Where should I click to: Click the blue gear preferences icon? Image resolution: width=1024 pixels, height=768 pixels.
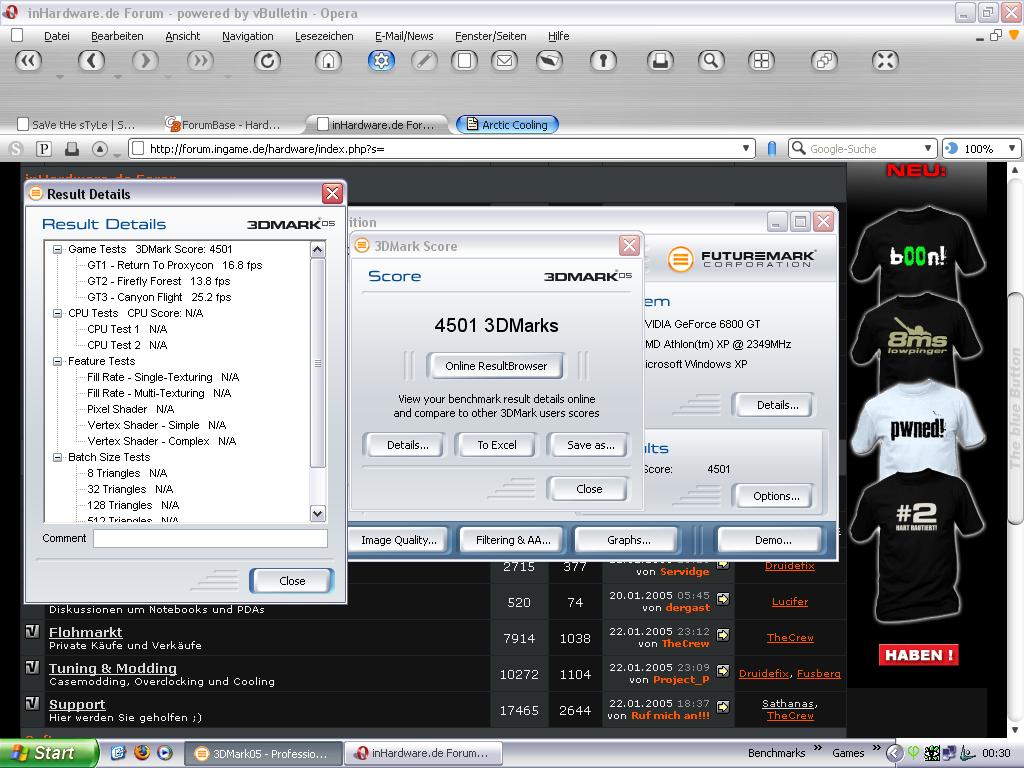[x=381, y=61]
